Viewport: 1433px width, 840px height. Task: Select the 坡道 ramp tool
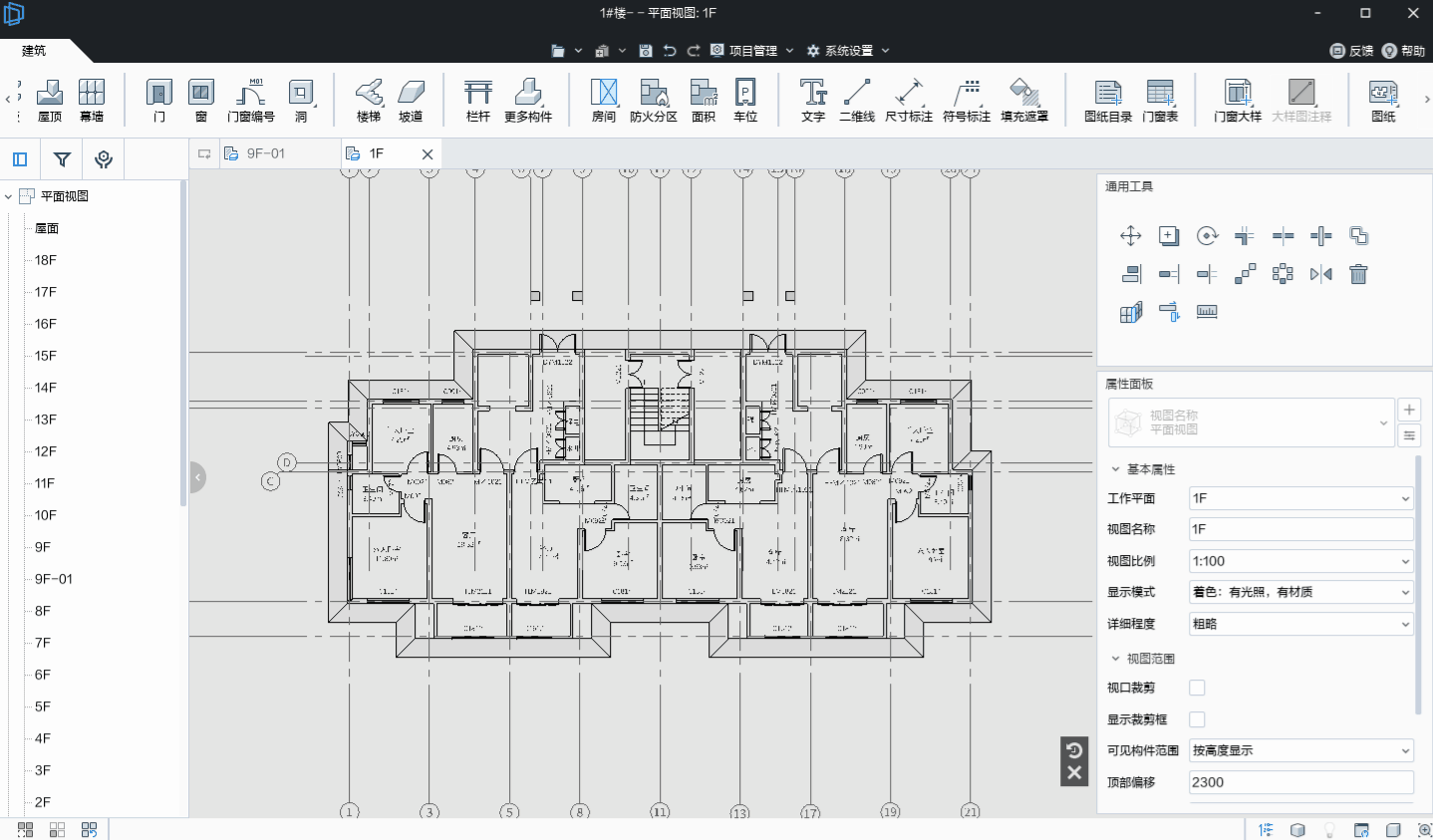click(x=411, y=101)
